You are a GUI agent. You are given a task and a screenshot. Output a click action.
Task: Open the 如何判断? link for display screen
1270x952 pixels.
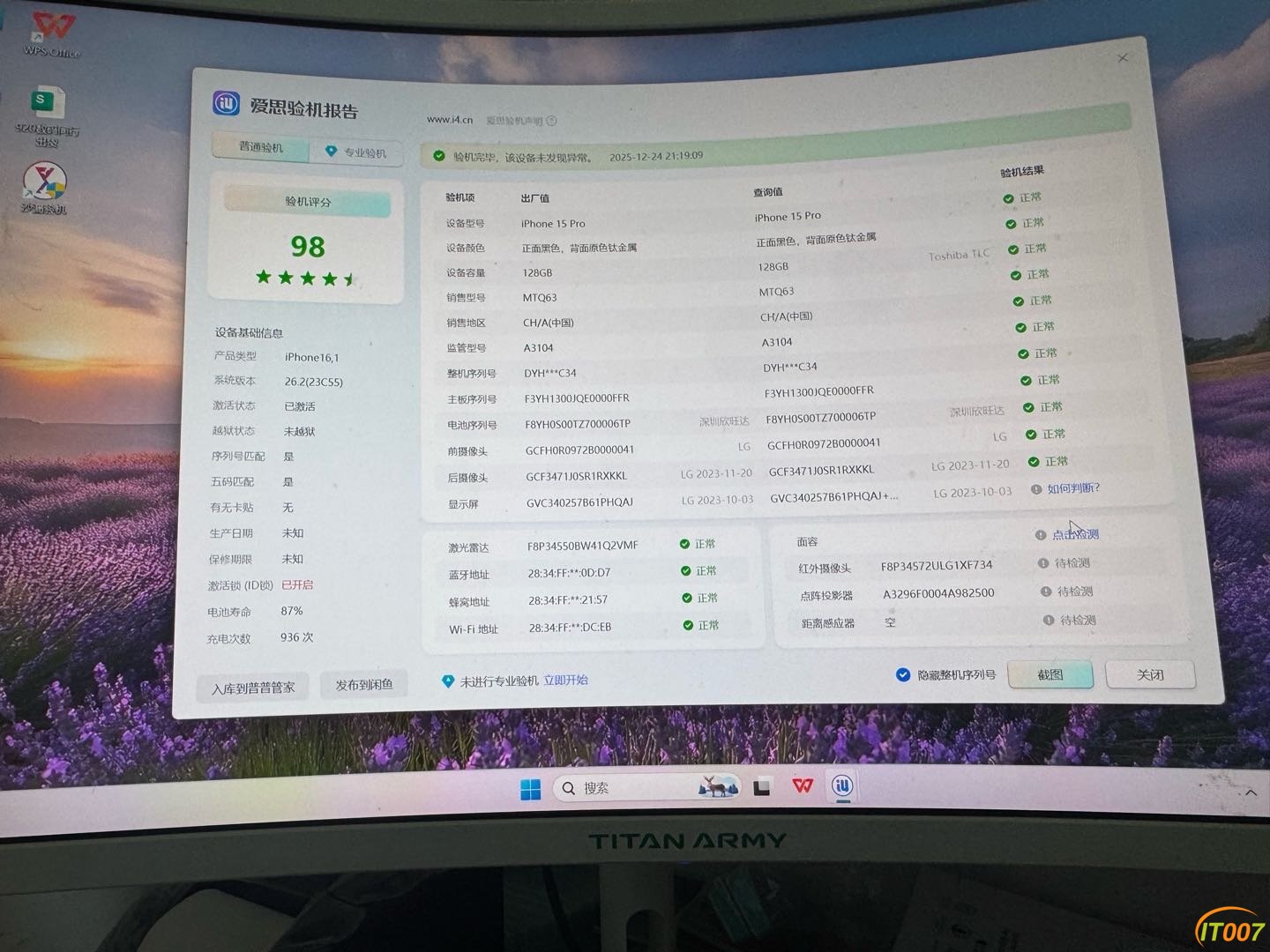click(x=1073, y=488)
